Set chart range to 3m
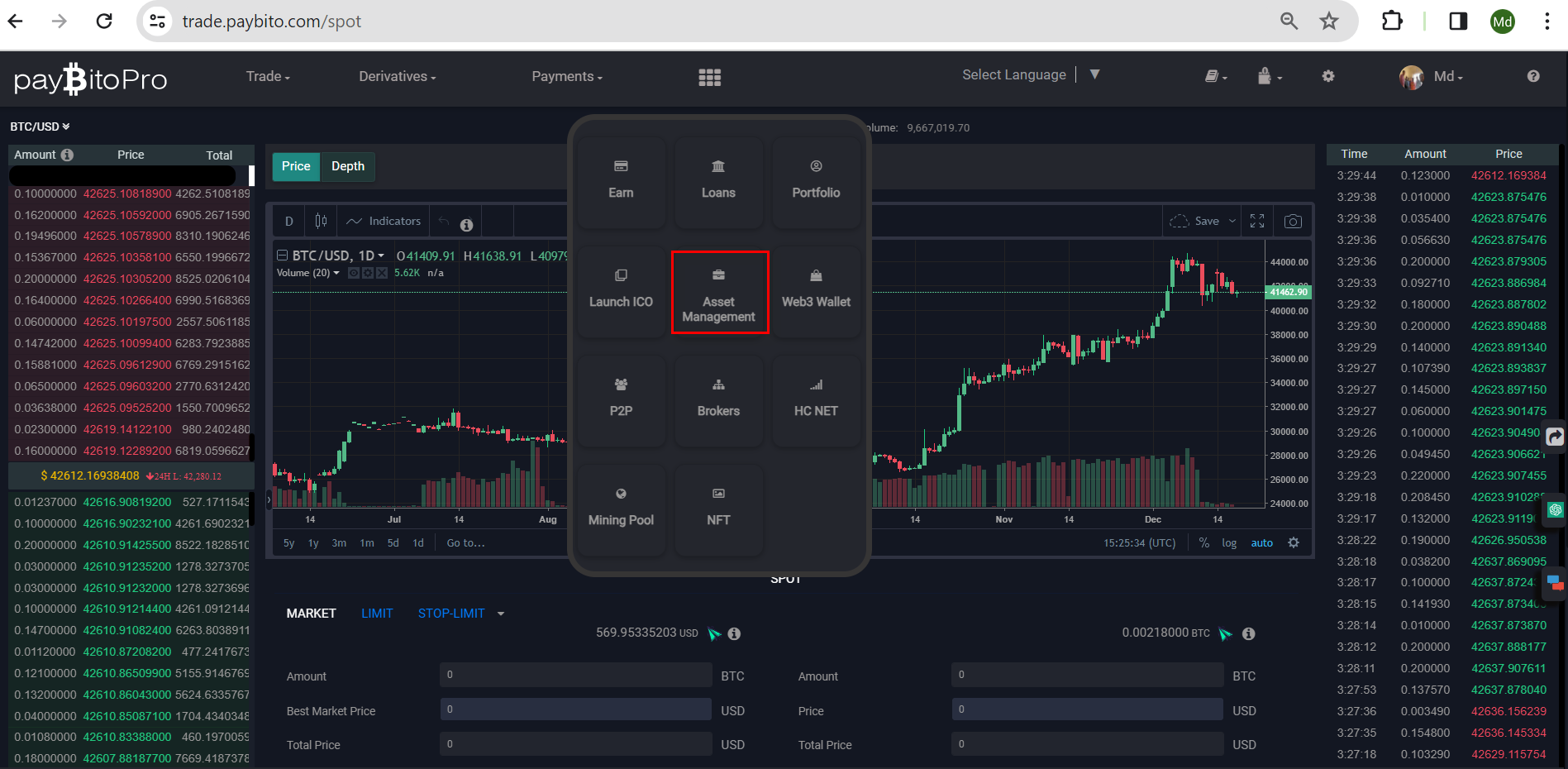 point(339,542)
